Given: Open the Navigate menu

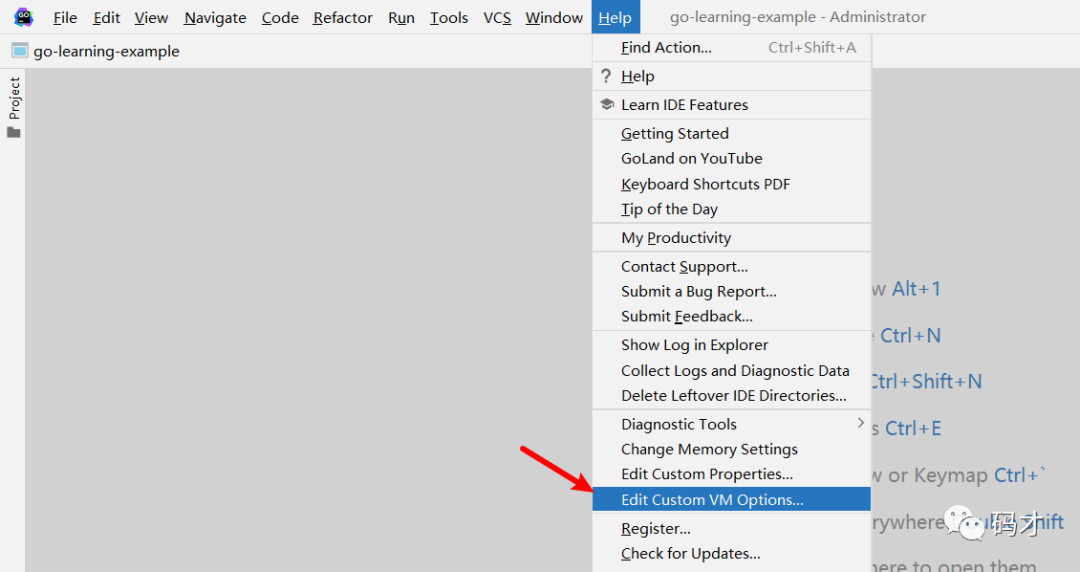Looking at the screenshot, I should pos(215,17).
